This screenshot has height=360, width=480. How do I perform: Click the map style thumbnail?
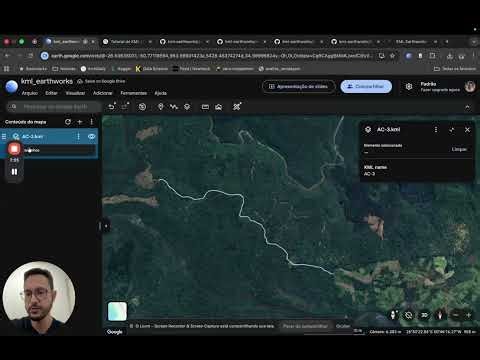point(117,311)
